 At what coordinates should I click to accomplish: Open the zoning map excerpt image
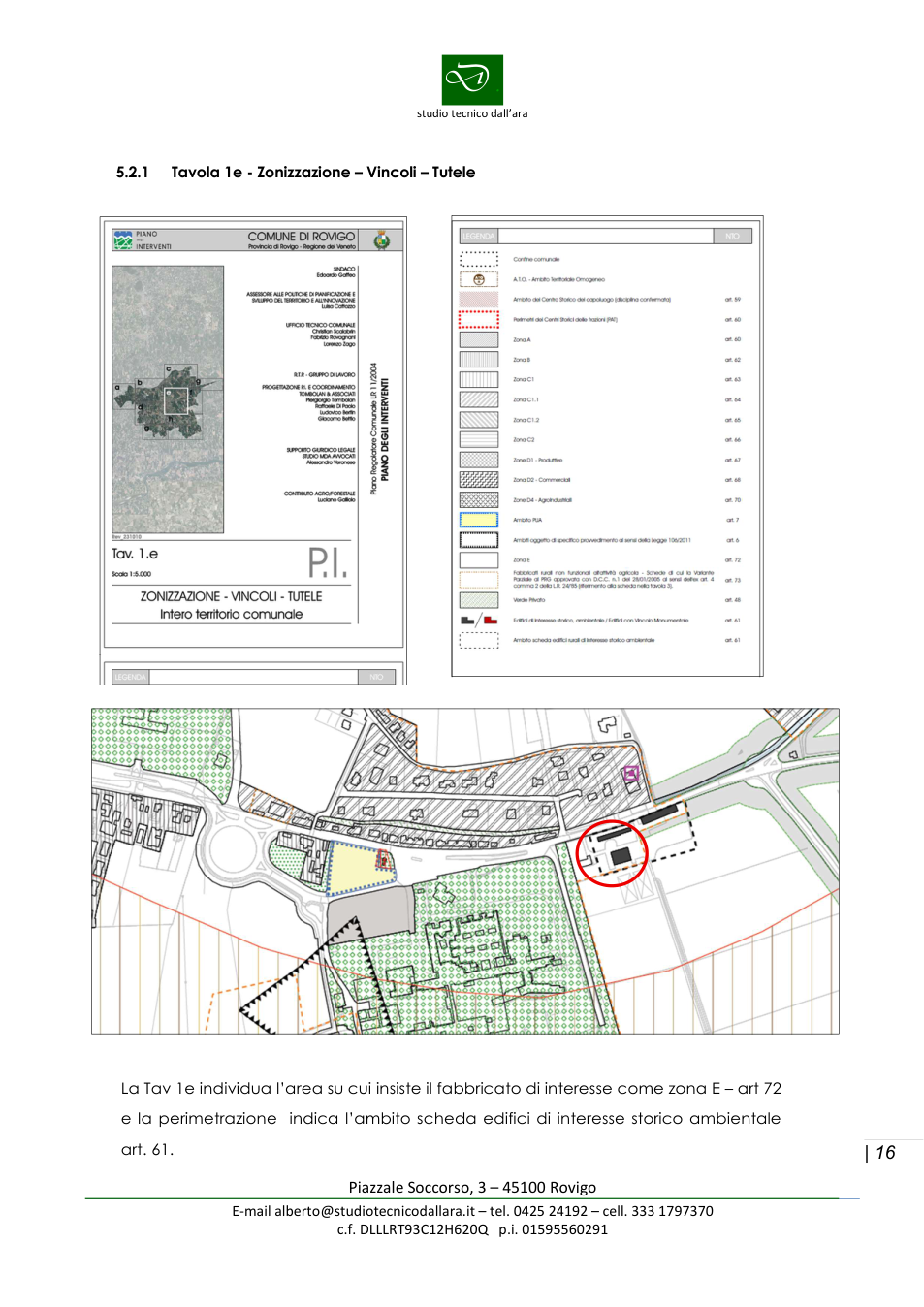465,871
